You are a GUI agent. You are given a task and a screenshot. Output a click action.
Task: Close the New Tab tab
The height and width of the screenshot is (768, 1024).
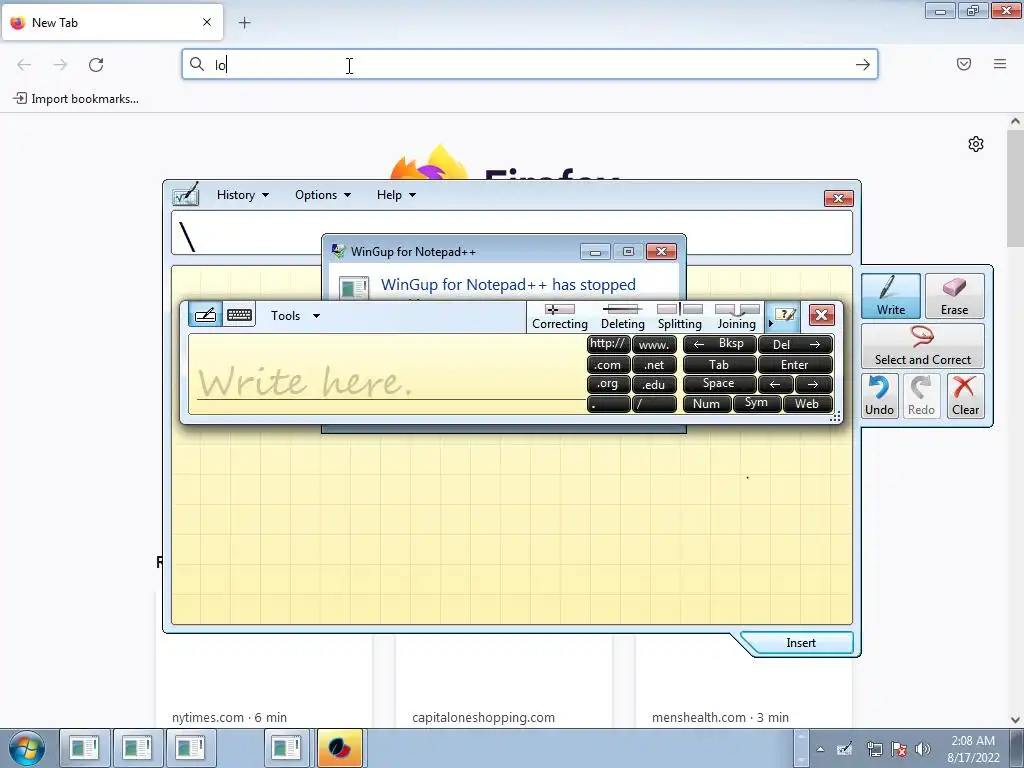pos(207,22)
